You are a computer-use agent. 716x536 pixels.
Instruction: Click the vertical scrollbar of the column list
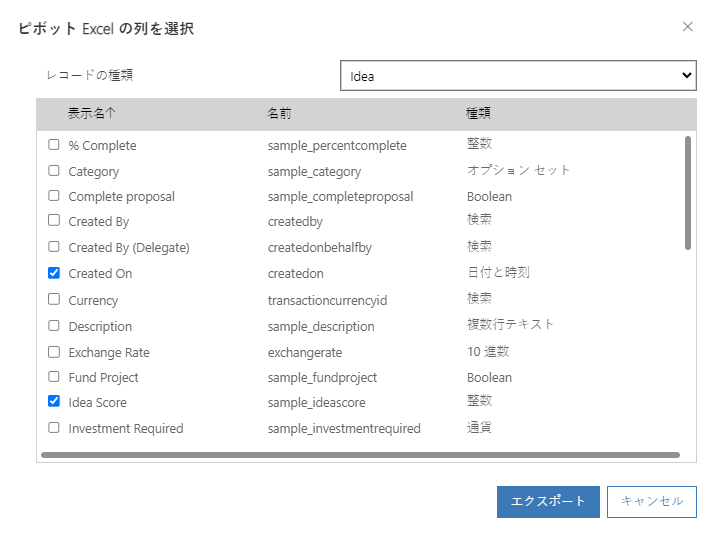[688, 193]
